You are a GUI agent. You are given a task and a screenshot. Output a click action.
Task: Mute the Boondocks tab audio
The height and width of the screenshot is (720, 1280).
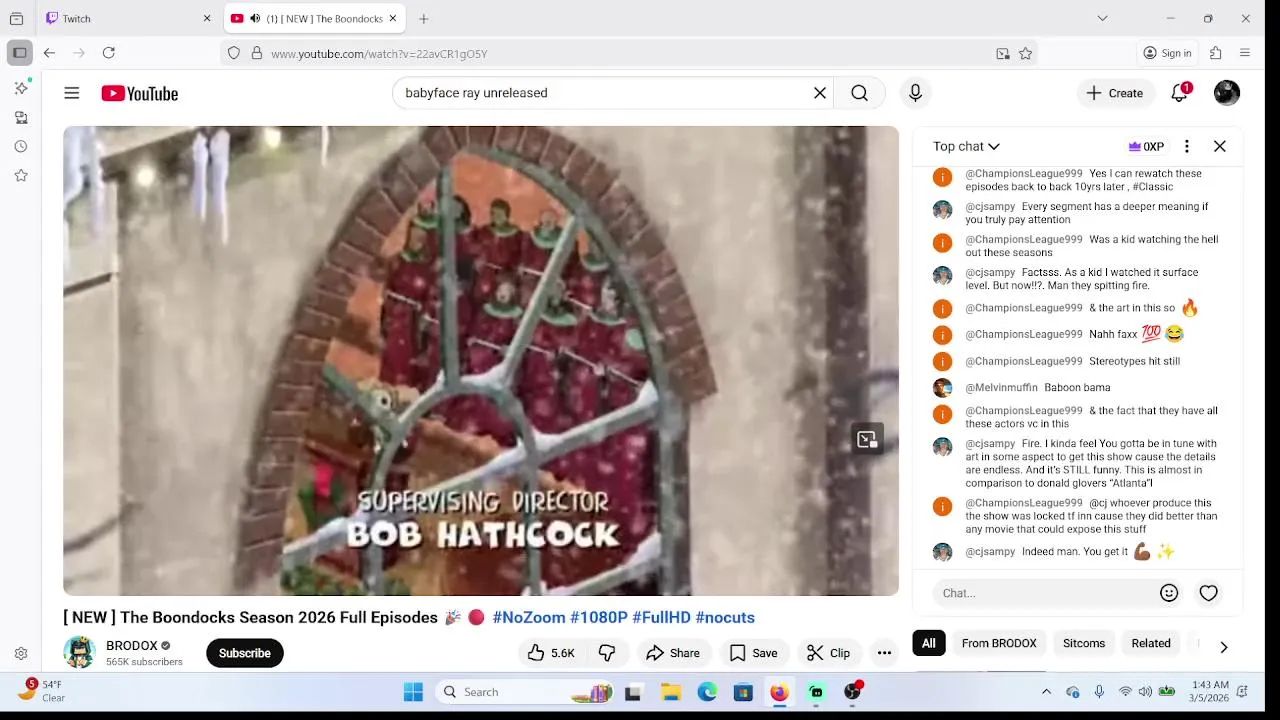point(255,19)
